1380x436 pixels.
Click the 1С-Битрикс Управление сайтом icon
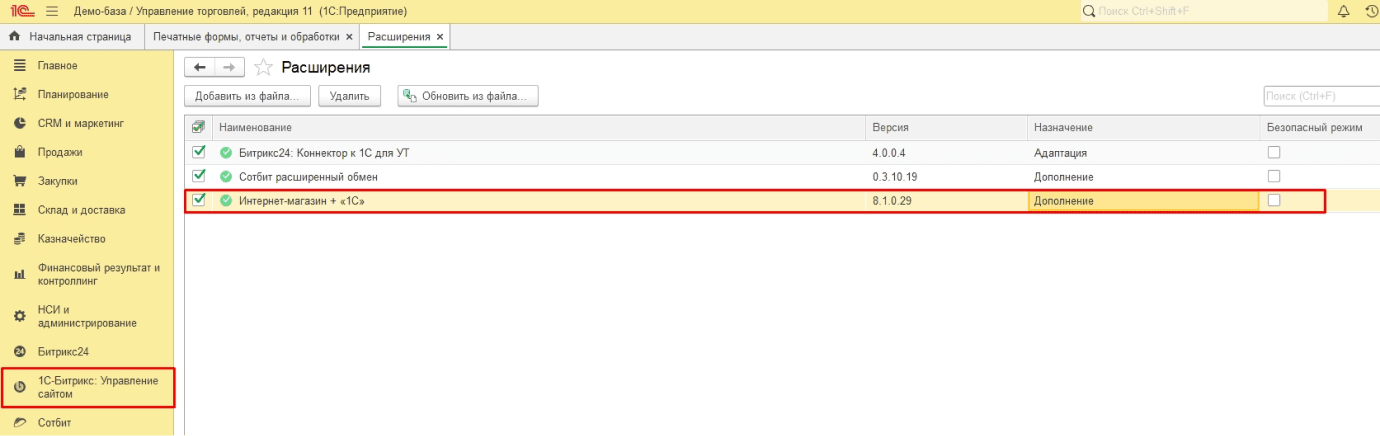(x=19, y=387)
